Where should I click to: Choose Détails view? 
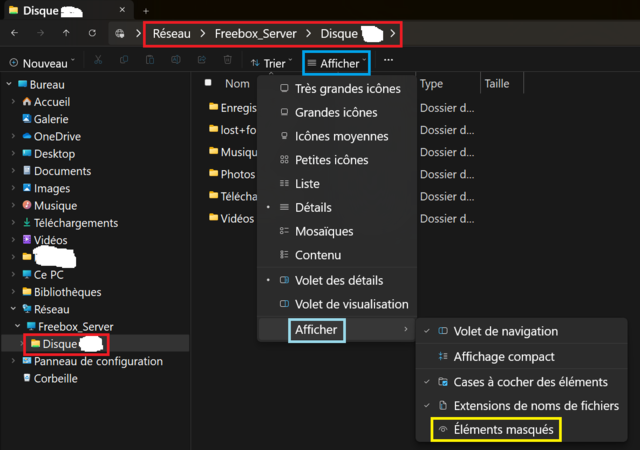[x=337, y=207]
